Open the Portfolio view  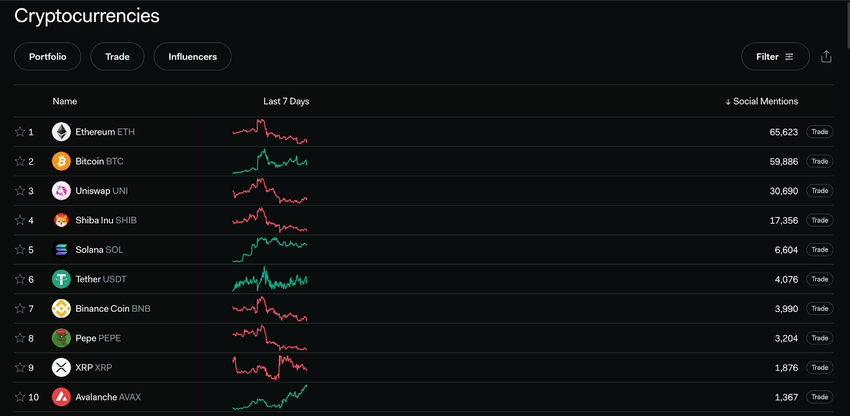click(x=48, y=56)
